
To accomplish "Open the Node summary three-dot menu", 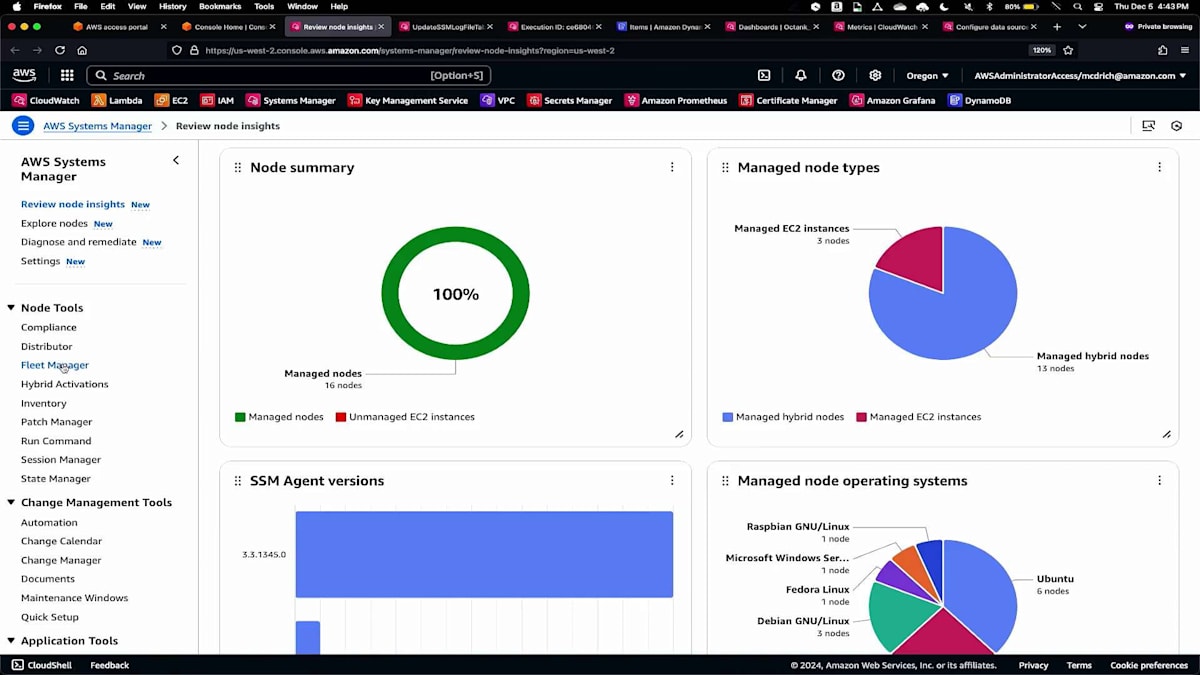I will tap(672, 167).
